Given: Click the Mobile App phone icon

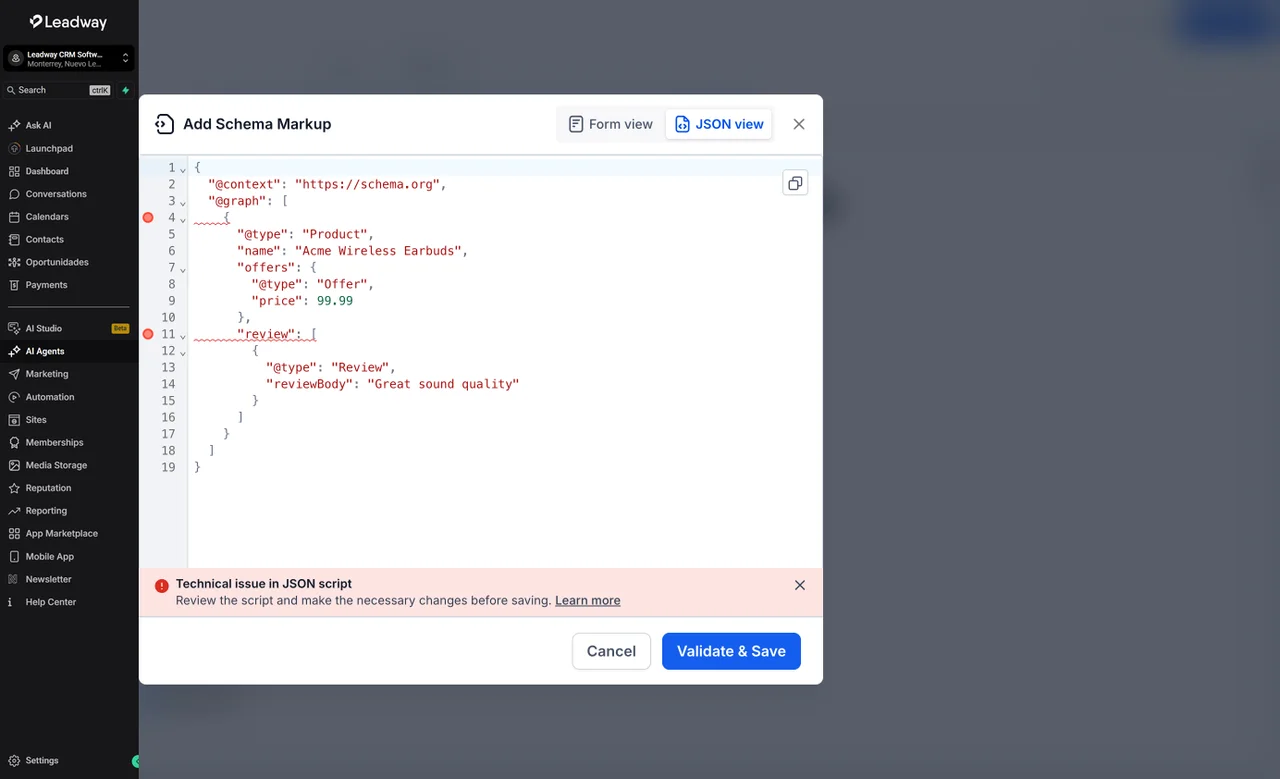Looking at the screenshot, I should pyautogui.click(x=14, y=556).
